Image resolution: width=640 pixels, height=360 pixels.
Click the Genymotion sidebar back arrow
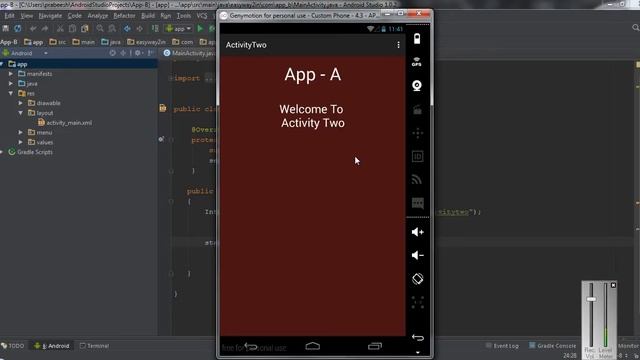[418, 338]
